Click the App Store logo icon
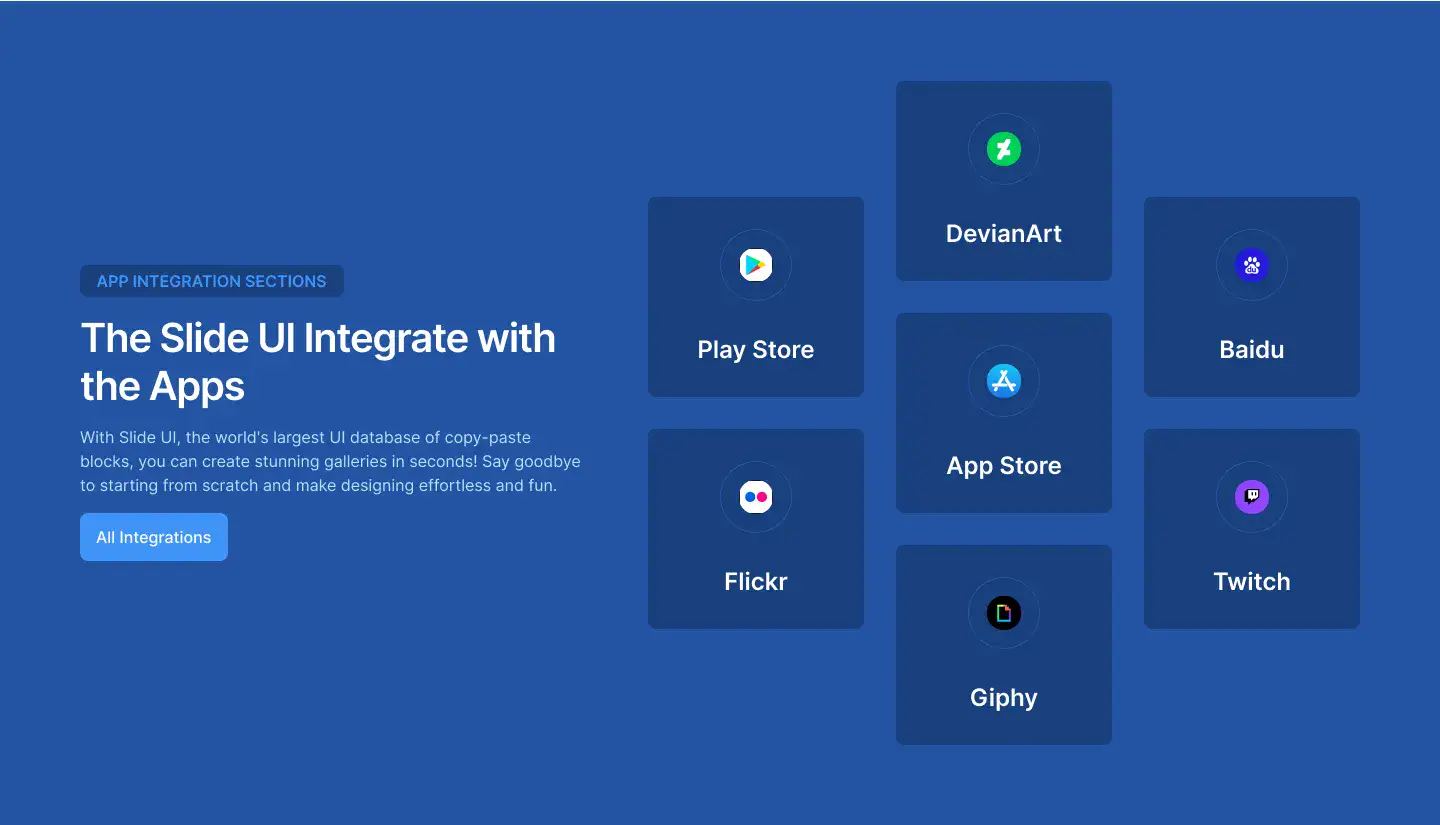The width and height of the screenshot is (1440, 825). (1004, 381)
